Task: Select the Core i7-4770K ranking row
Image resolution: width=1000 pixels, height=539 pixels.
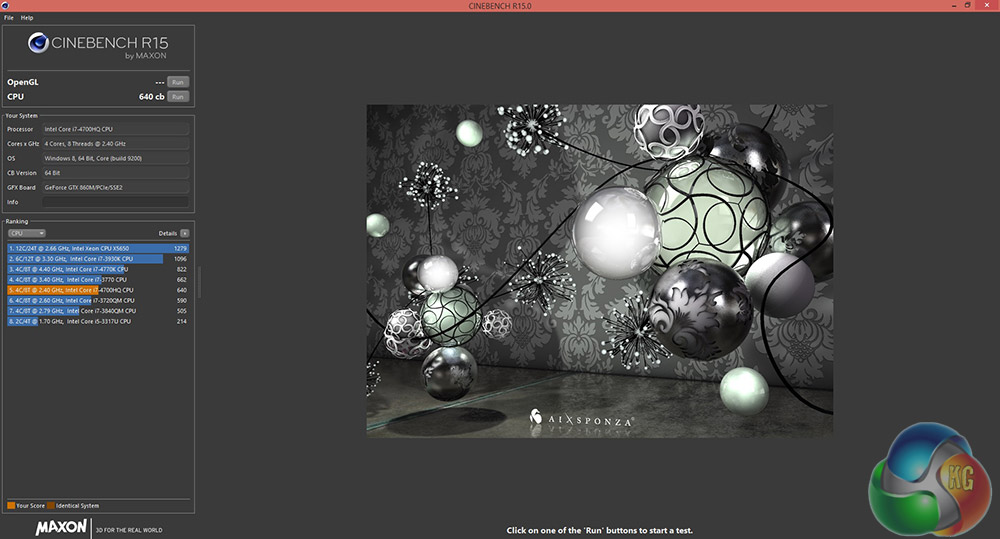Action: [x=98, y=269]
